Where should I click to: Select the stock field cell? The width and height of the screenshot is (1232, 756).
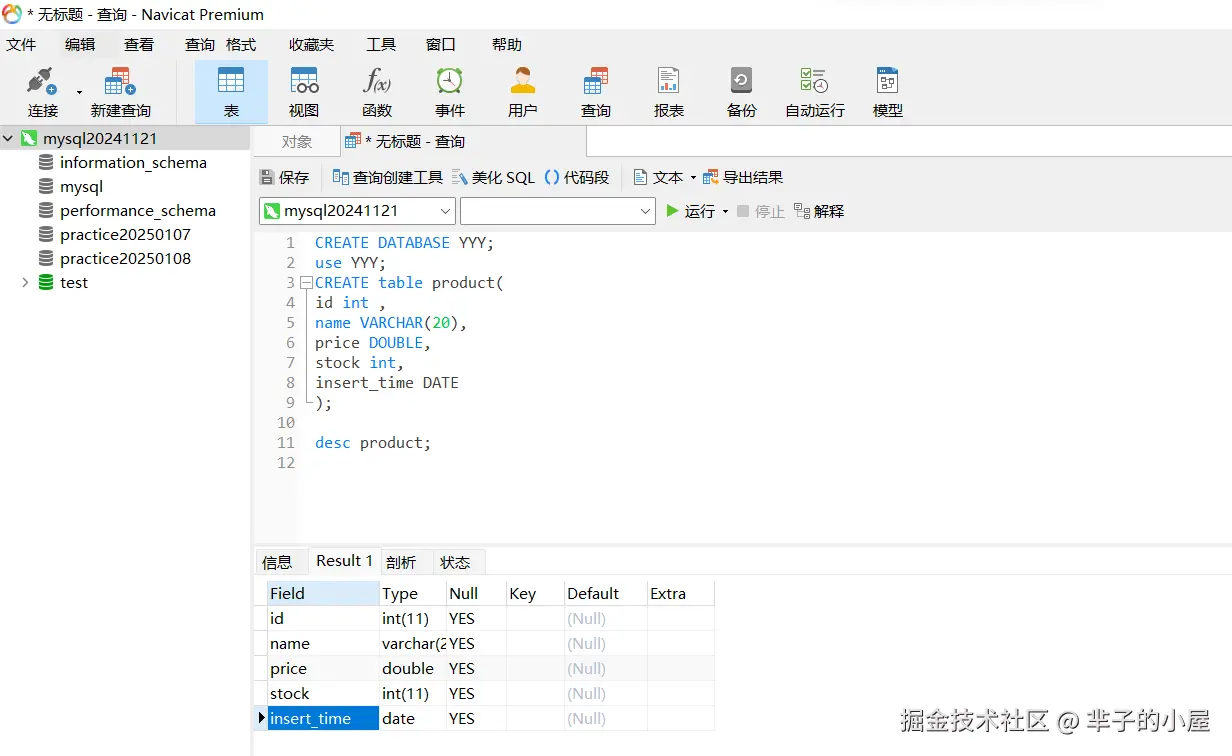coord(323,693)
